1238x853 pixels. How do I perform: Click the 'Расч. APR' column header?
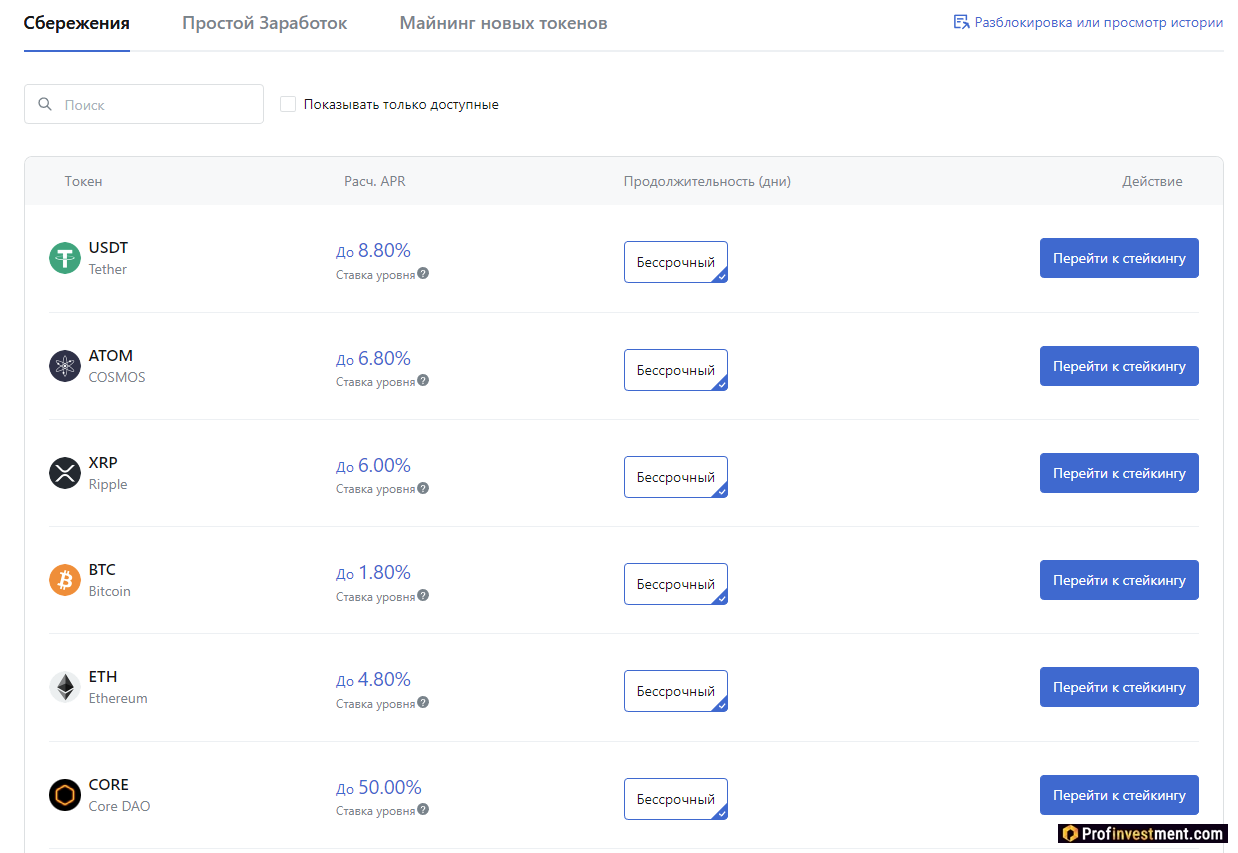pos(375,181)
